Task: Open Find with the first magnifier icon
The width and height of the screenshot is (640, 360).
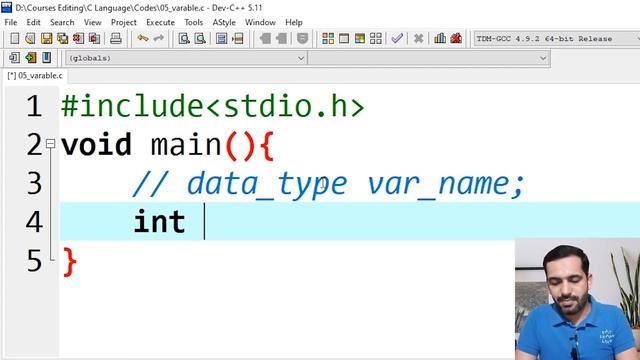Action: click(x=184, y=39)
